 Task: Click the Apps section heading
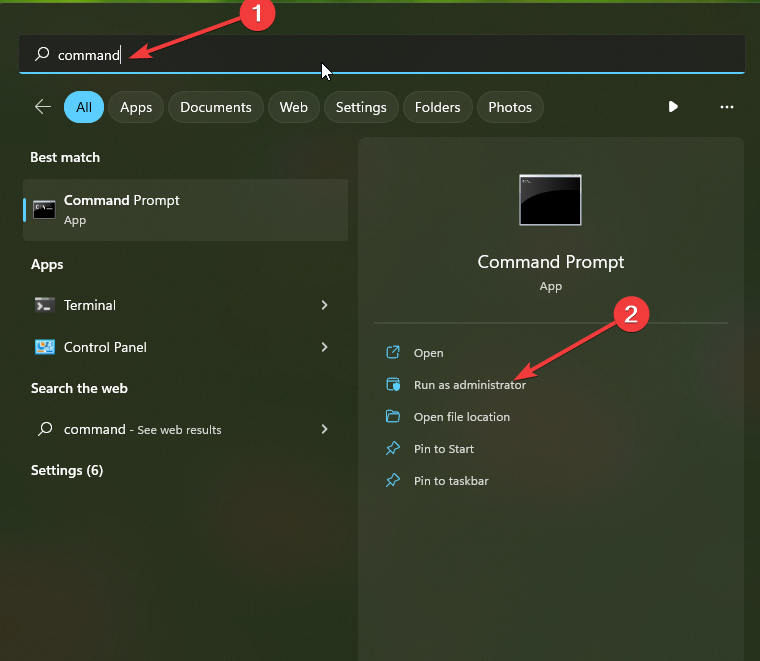pos(47,265)
